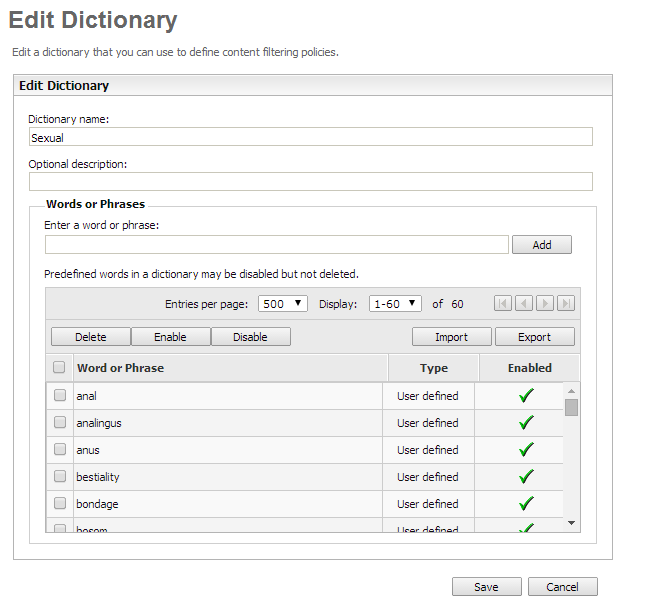648x605 pixels.
Task: Tick the select-all checkbox in table header
Action: coord(59,368)
